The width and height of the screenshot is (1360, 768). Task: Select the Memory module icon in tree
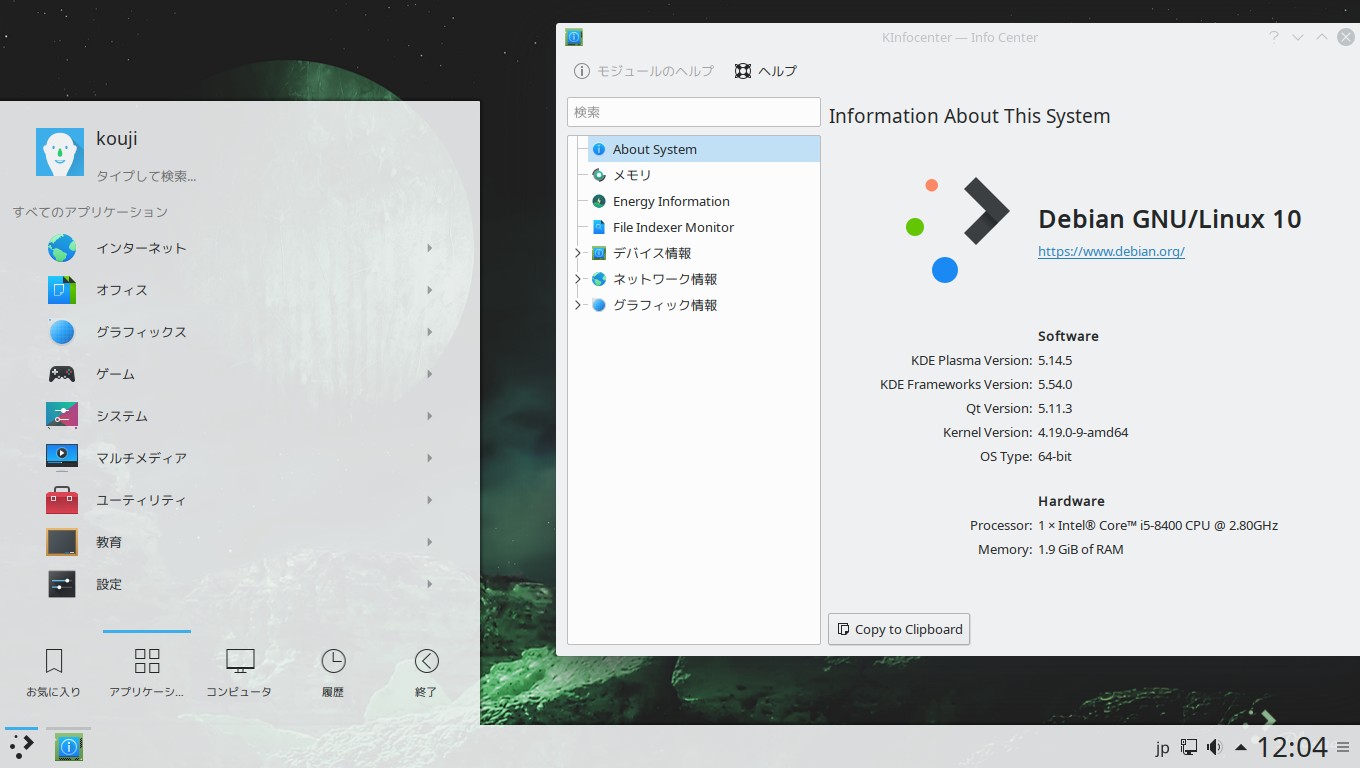pos(599,175)
